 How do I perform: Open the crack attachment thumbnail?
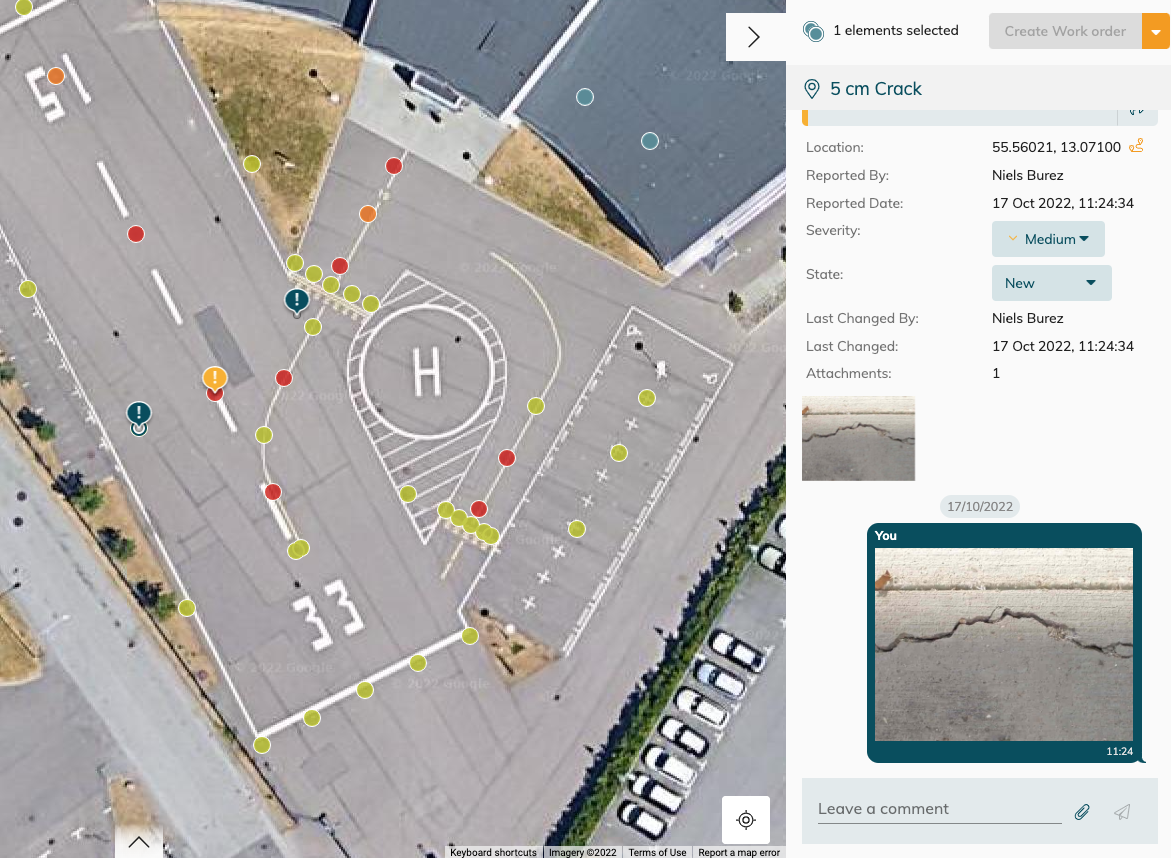pyautogui.click(x=858, y=438)
